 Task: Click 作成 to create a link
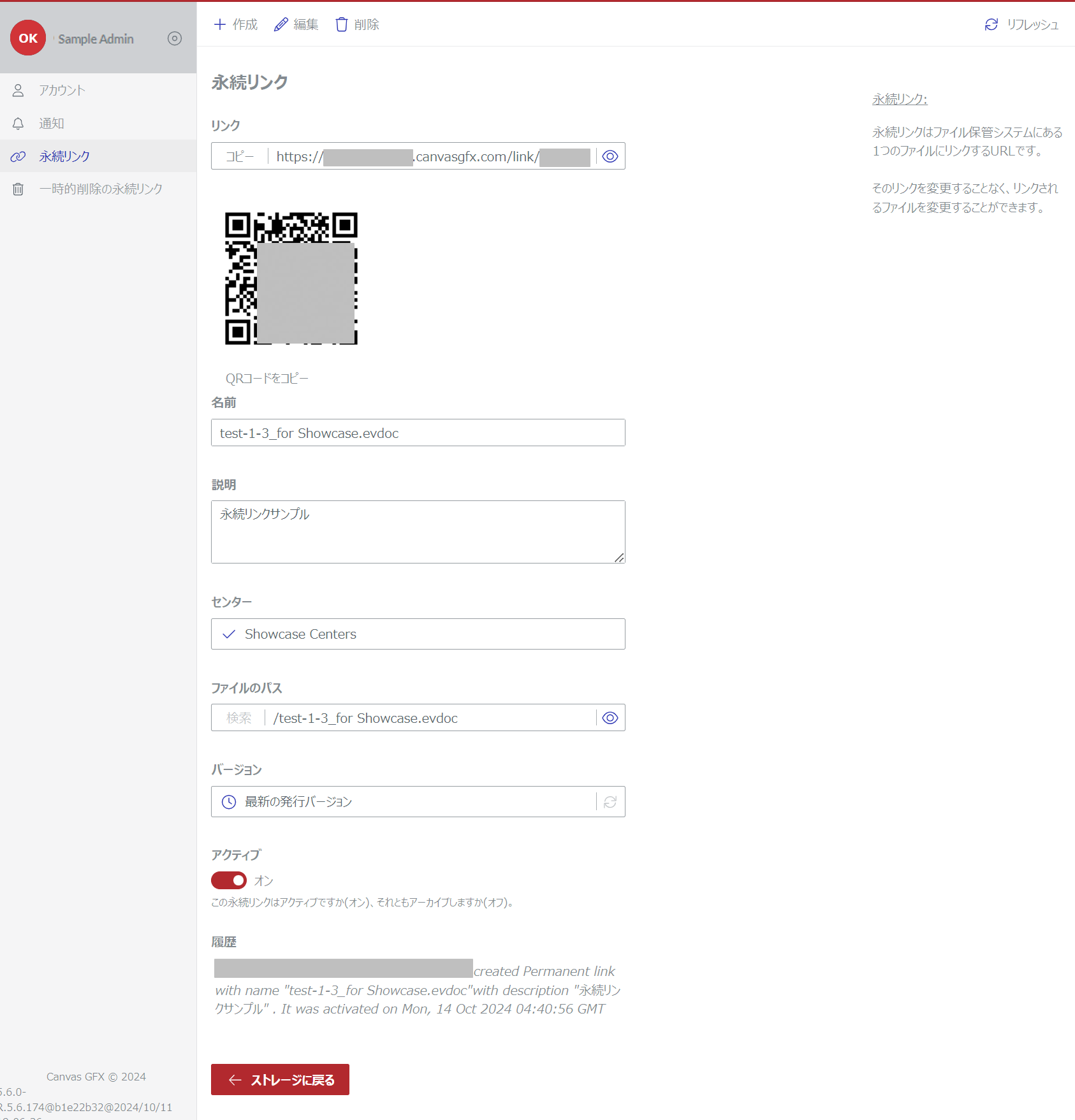click(236, 24)
